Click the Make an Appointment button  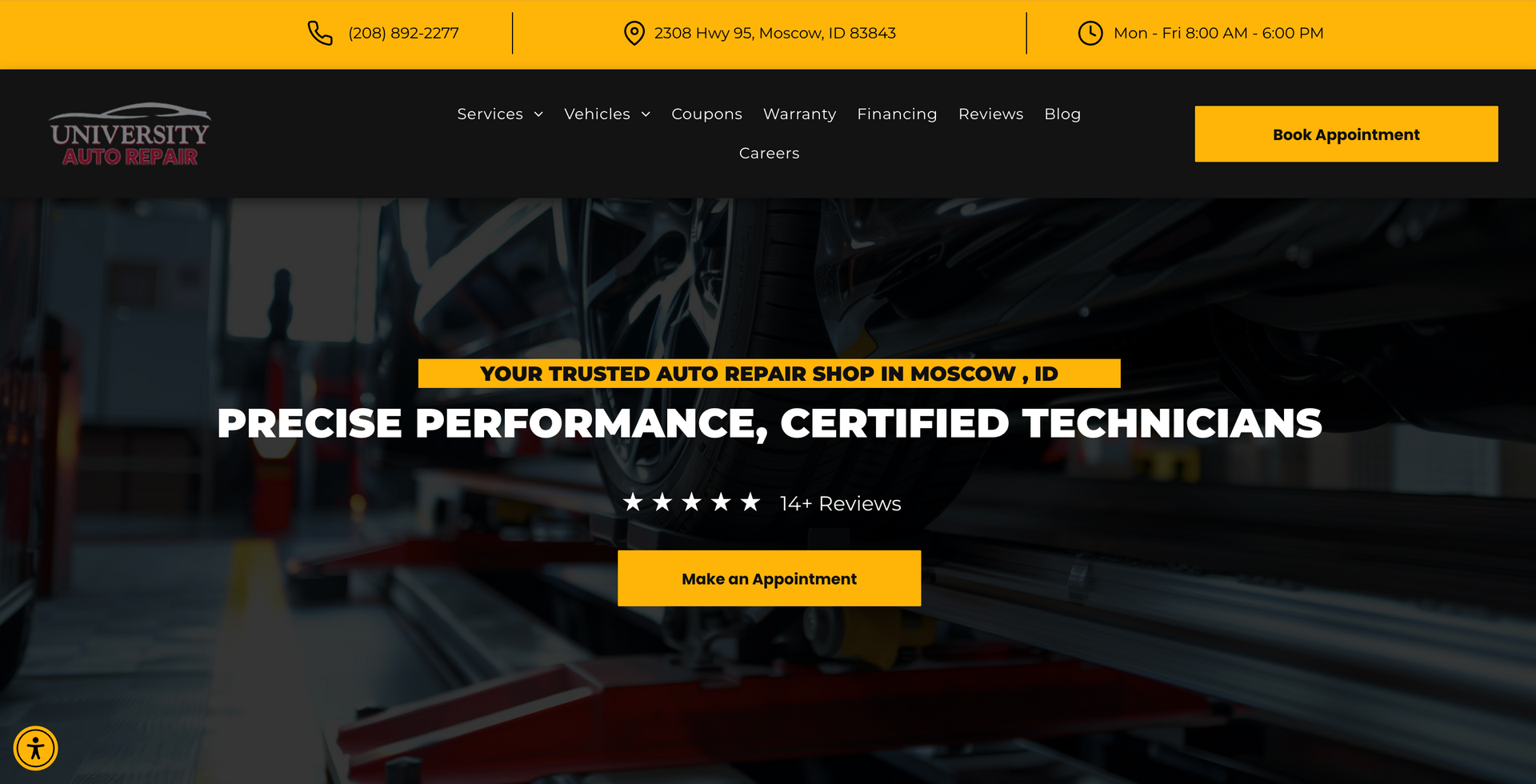[768, 578]
